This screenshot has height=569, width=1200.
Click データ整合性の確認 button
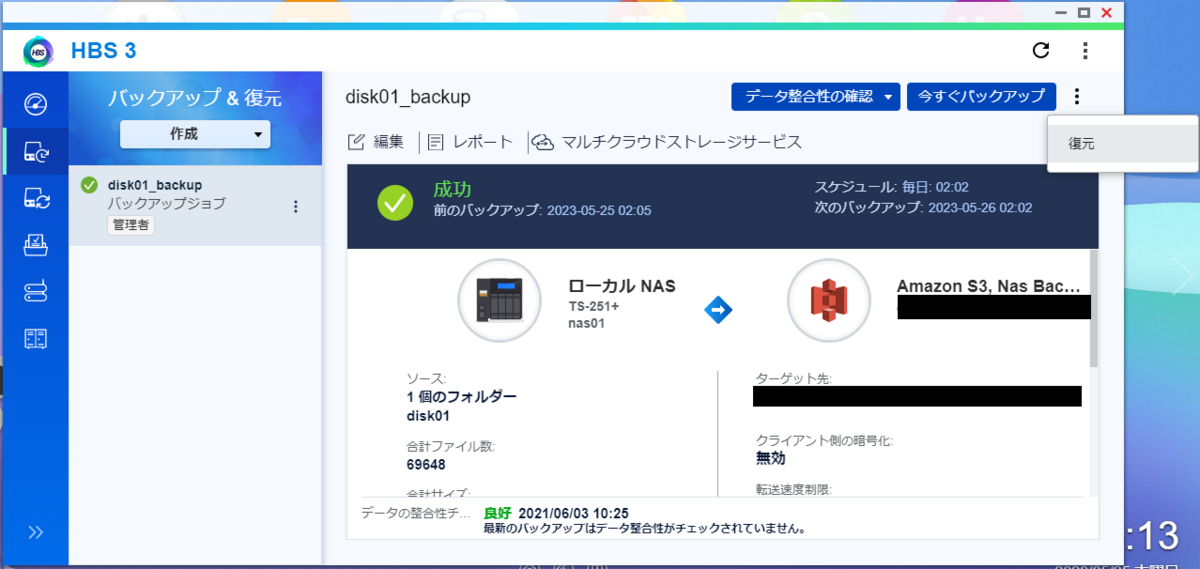point(816,96)
